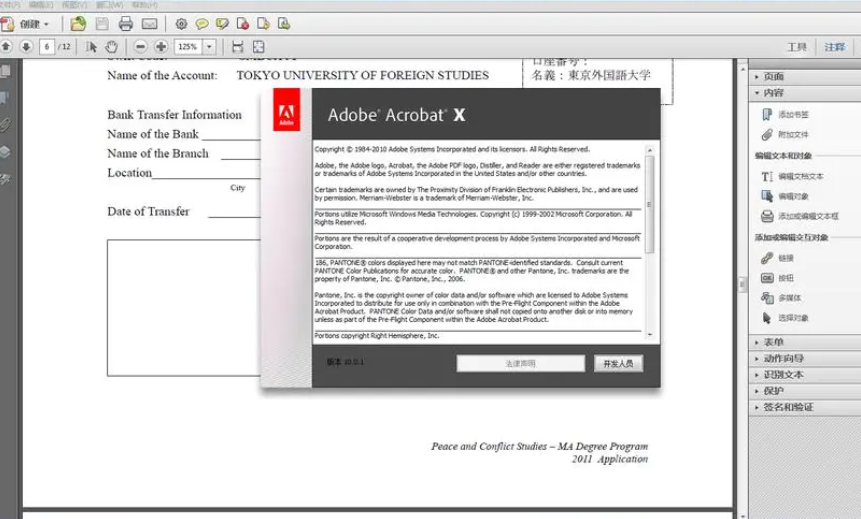Click the 125% zoom value field
The width and height of the screenshot is (861, 519).
(188, 47)
